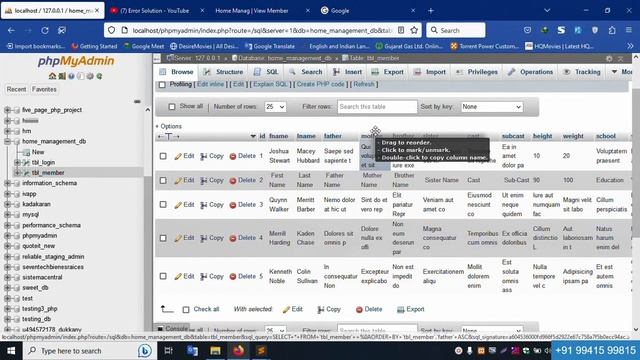Screen dimensions: 640x360
Task: Select row 2 checkbox for First Name
Action: (x=163, y=180)
